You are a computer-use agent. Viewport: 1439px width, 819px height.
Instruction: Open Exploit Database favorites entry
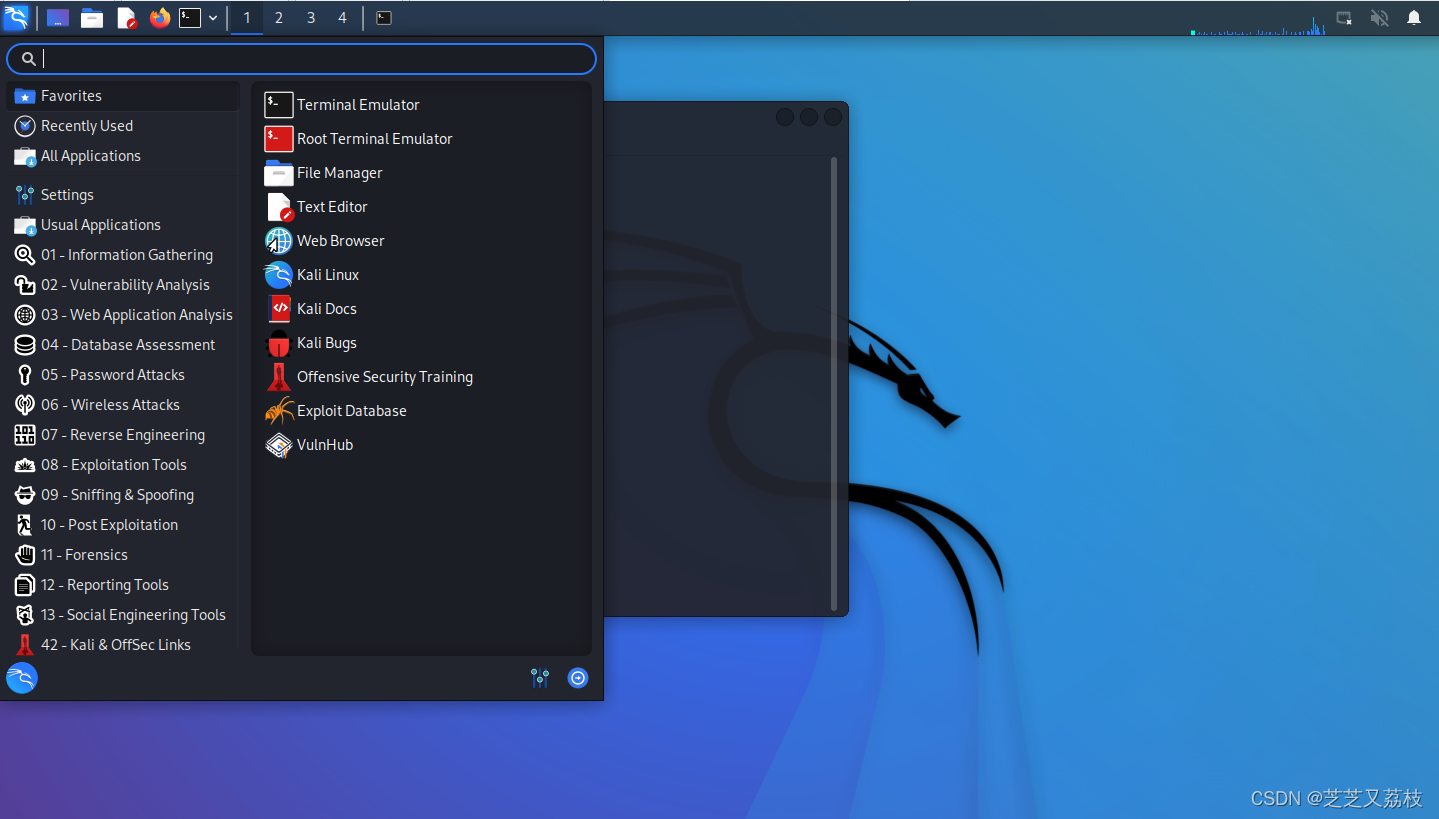[421, 411]
